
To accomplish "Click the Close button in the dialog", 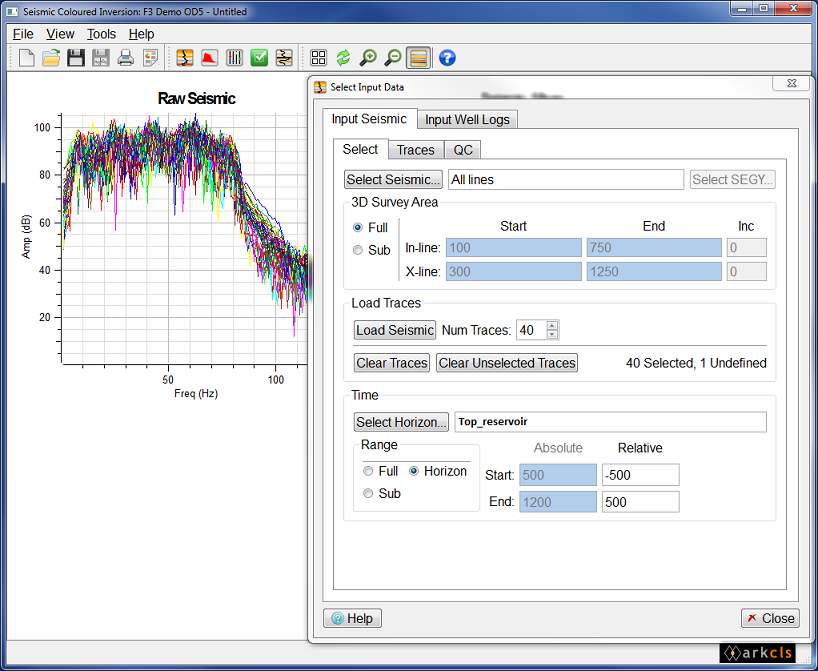I will [771, 618].
